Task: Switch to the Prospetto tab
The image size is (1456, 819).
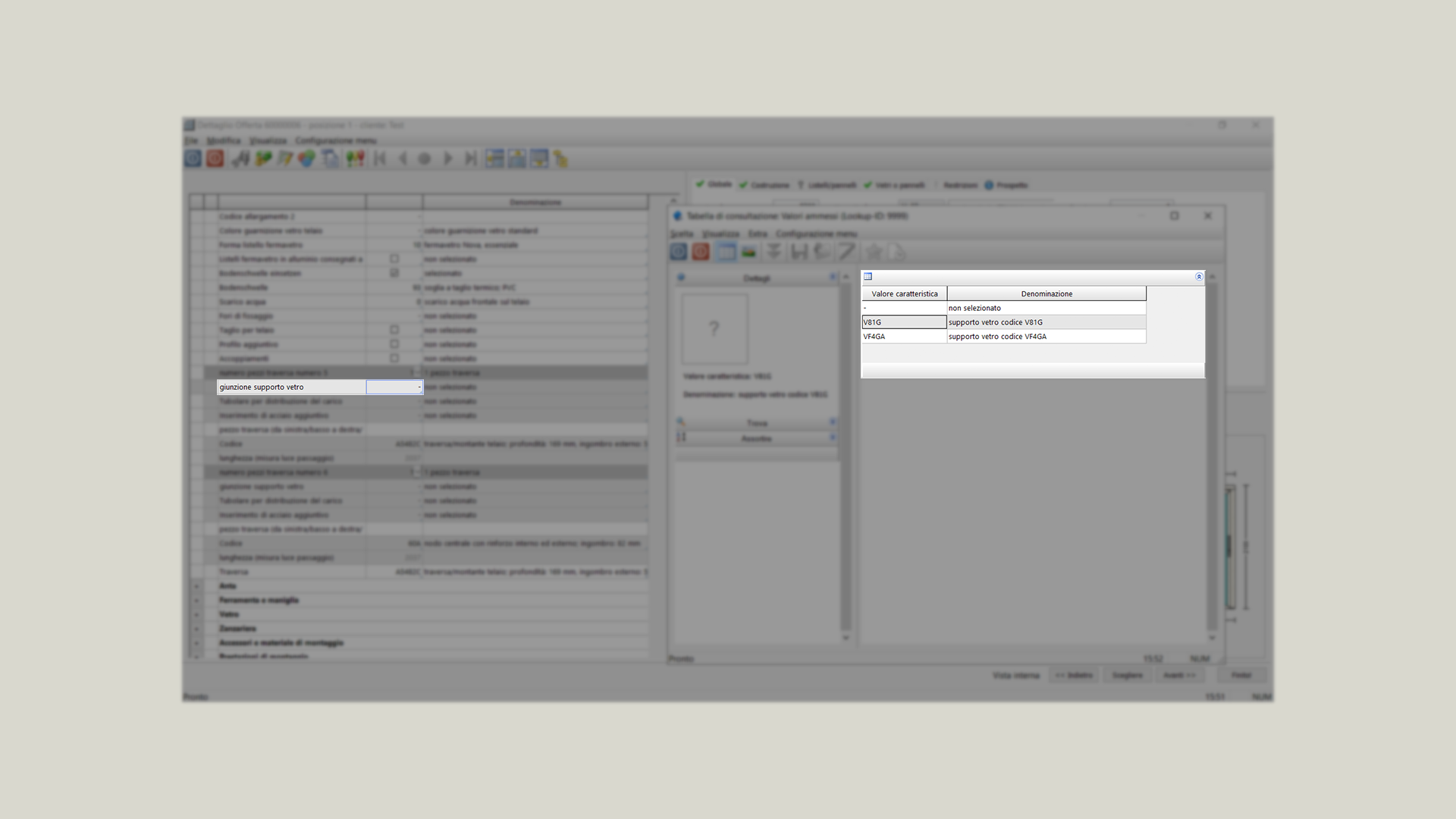Action: click(1006, 185)
